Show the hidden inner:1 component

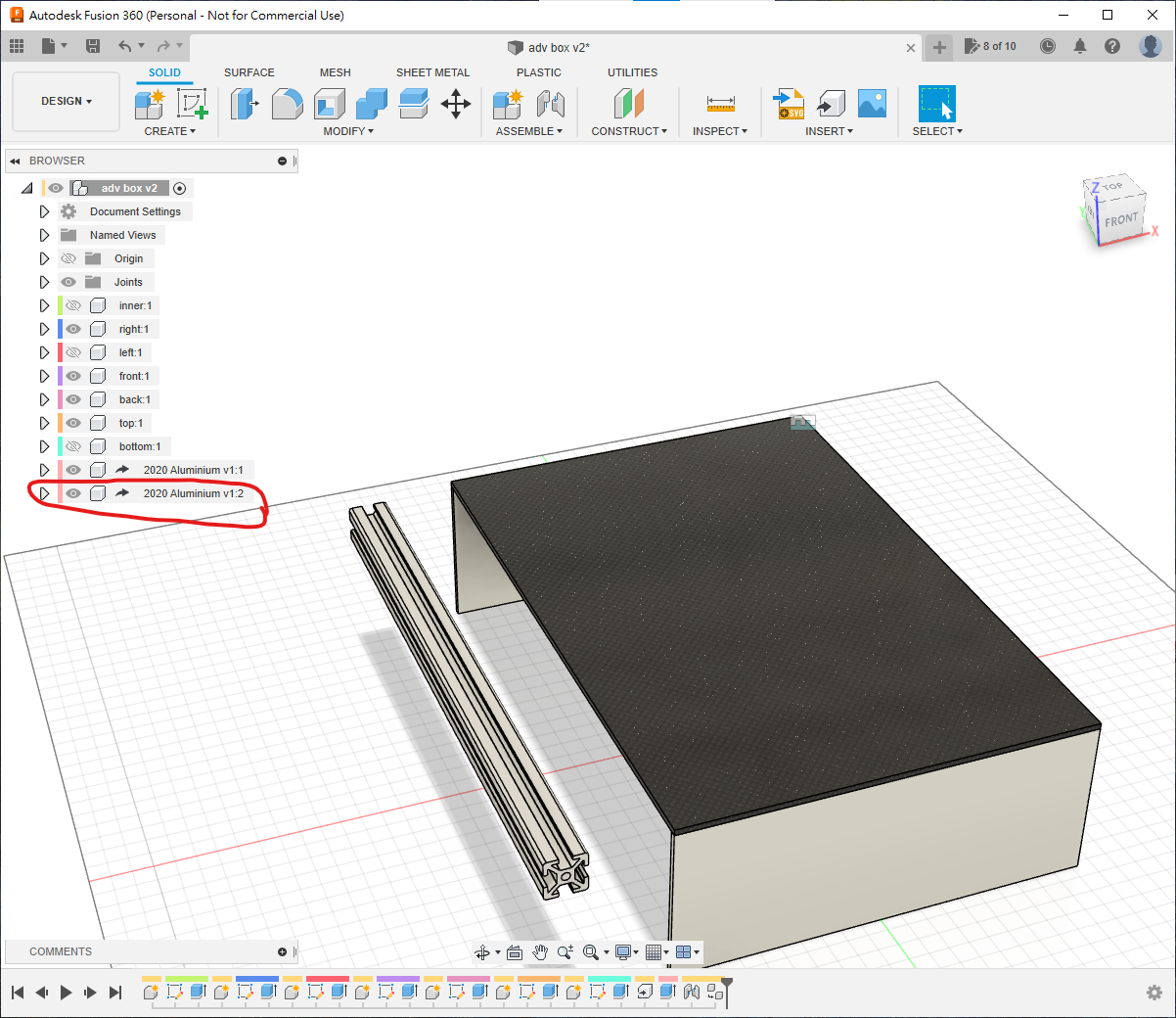point(73,305)
